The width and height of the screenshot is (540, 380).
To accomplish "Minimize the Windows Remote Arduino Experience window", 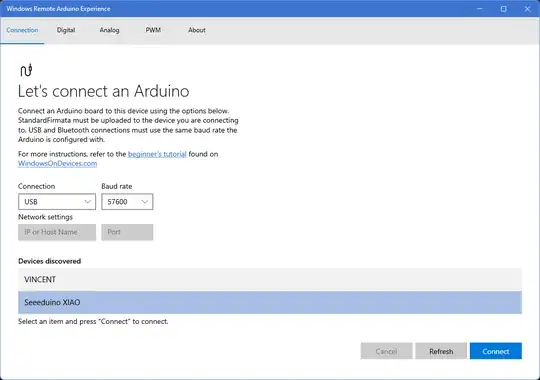I will 480,9.
